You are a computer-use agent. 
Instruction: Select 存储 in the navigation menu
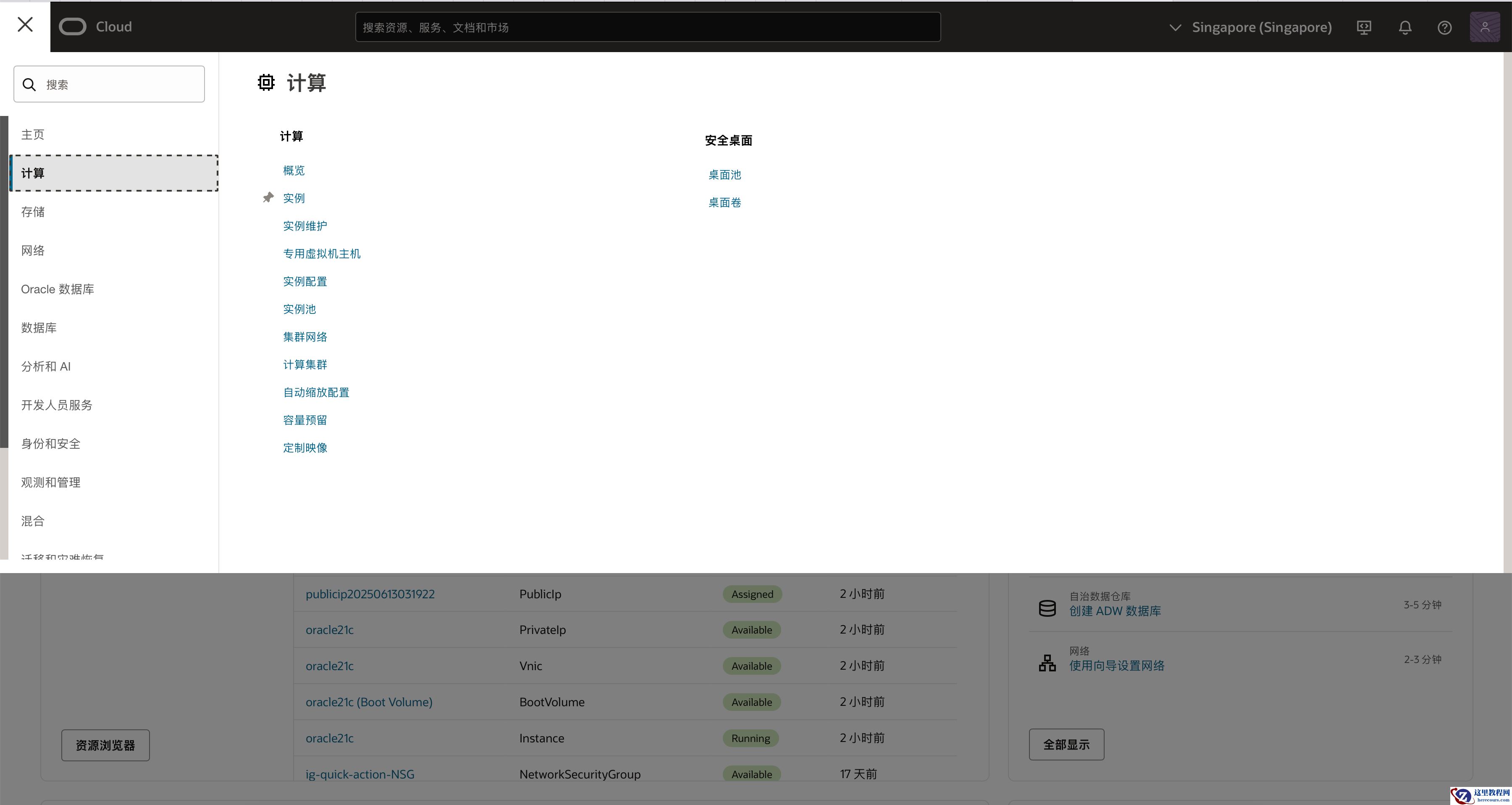[33, 212]
